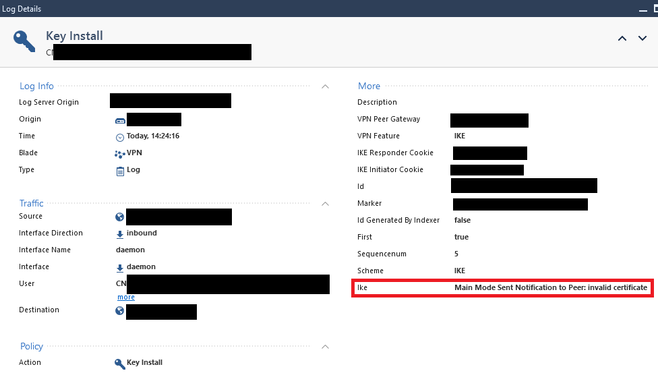Screen dimensions: 658x386
Task: Select the Scheme value 'IKE'
Action: coord(460,271)
